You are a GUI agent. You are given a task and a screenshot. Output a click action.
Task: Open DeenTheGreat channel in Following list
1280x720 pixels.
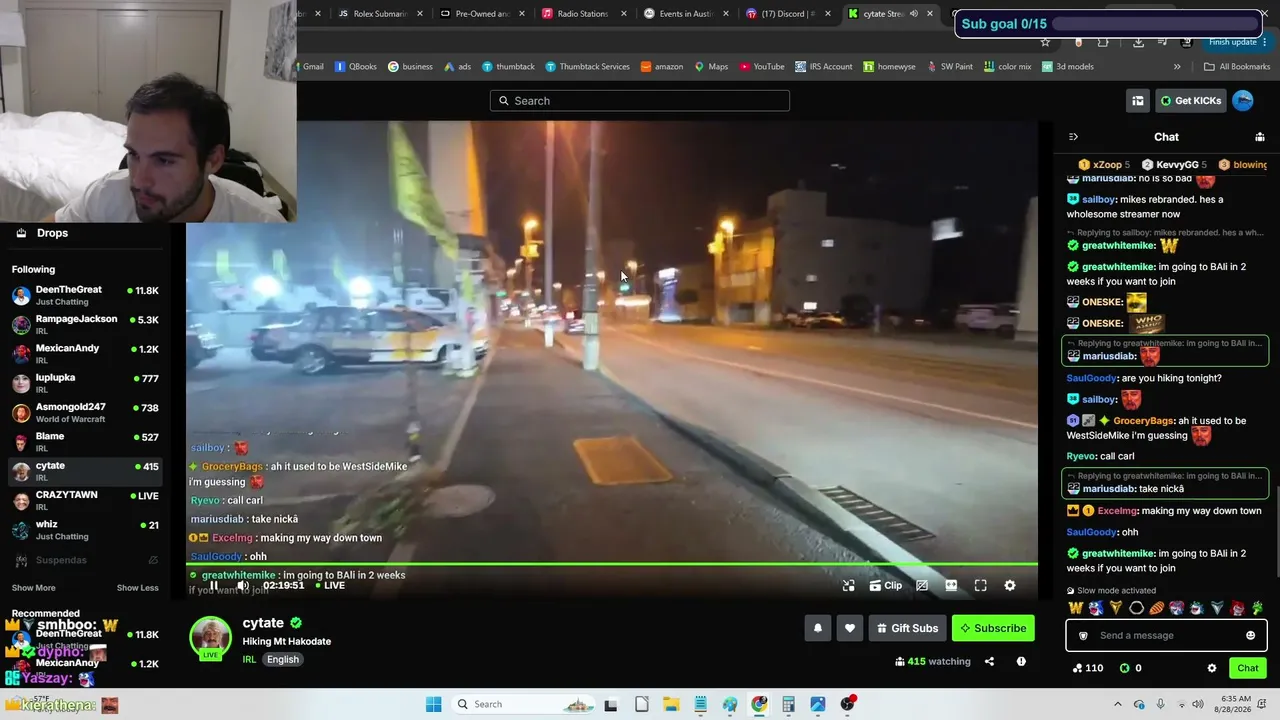(x=85, y=296)
